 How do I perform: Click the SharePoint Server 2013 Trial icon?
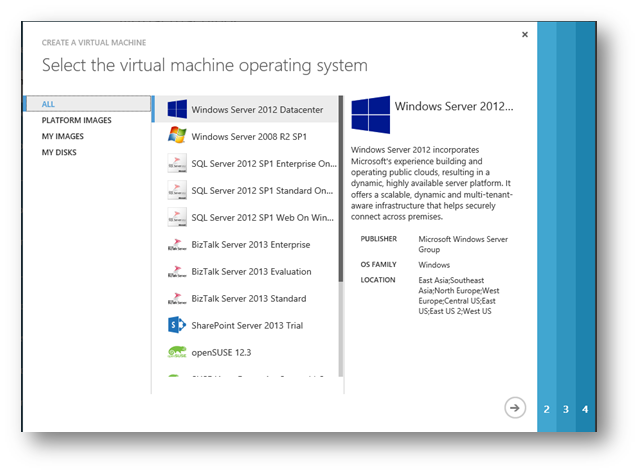point(177,325)
